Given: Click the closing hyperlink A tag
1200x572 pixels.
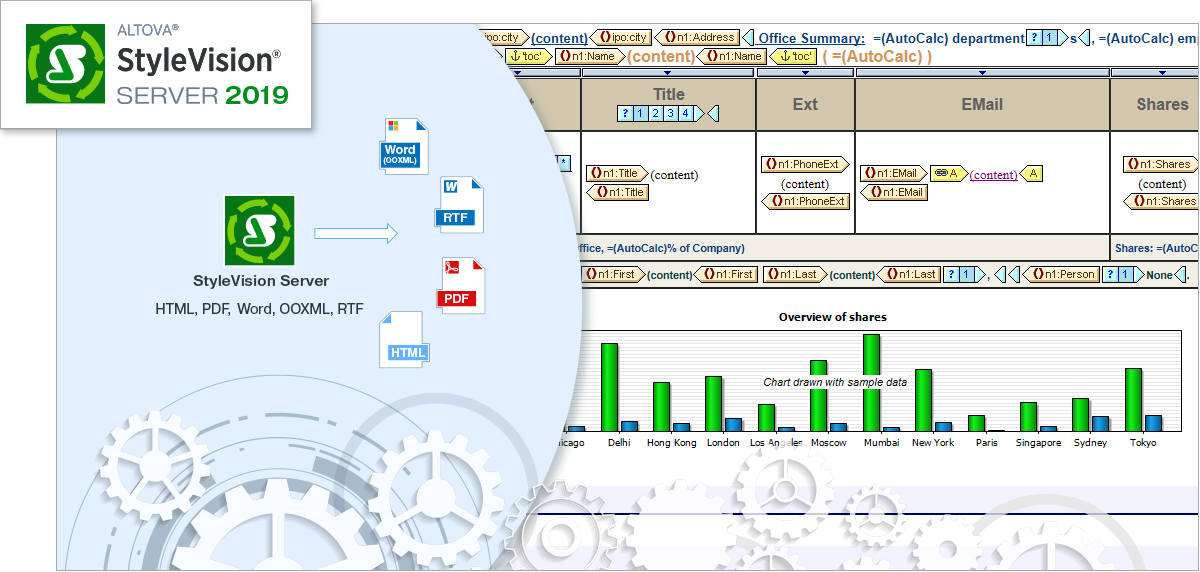Looking at the screenshot, I should click(x=1032, y=173).
